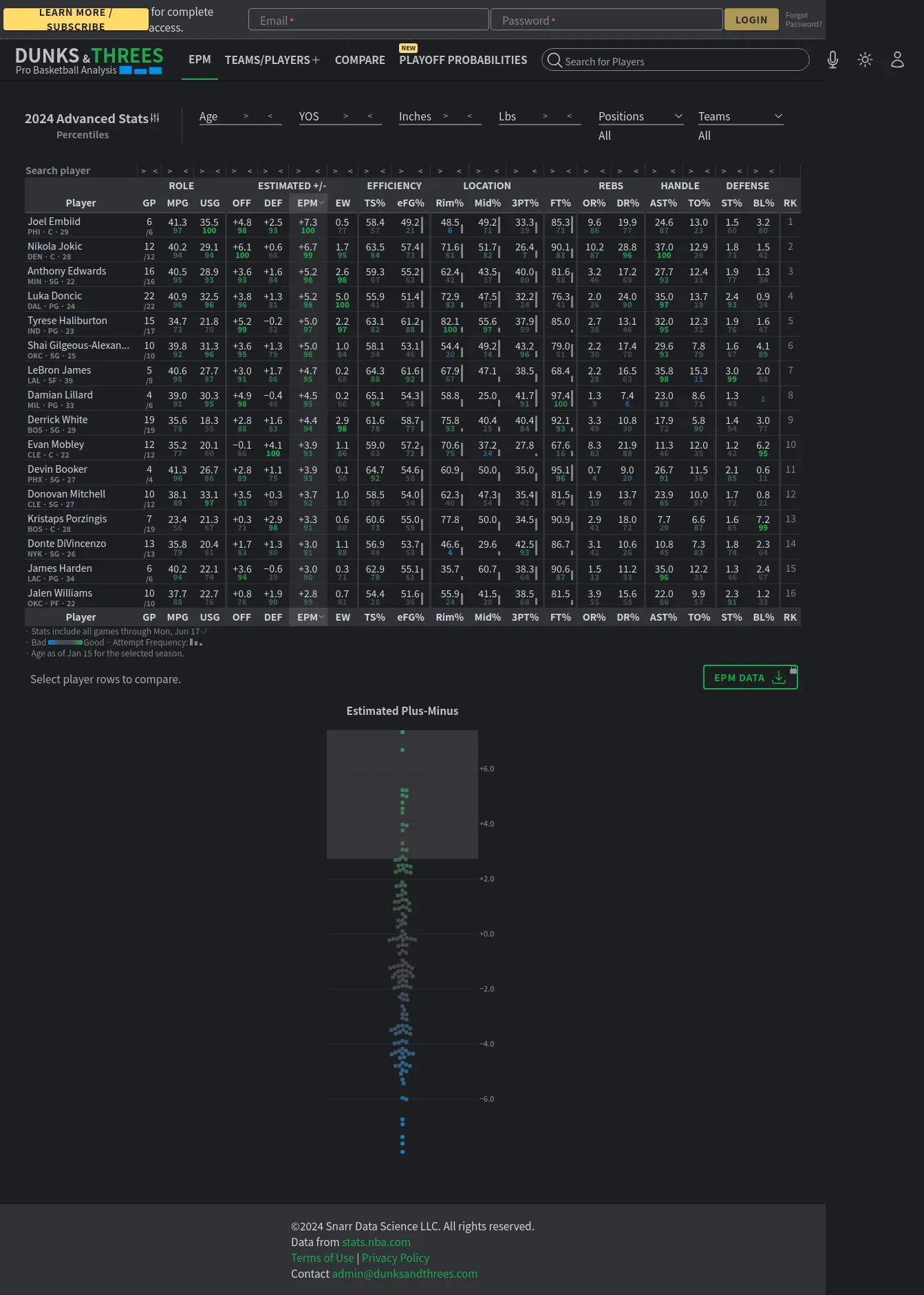The image size is (924, 1295).
Task: Click the Age greater-than filter arrow
Action: [246, 116]
